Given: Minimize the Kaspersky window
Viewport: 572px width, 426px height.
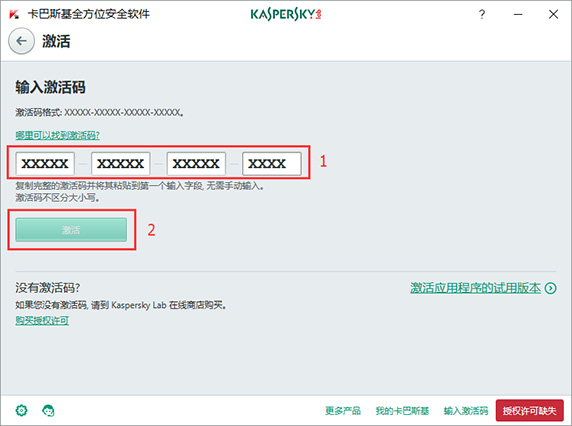Looking at the screenshot, I should 518,14.
